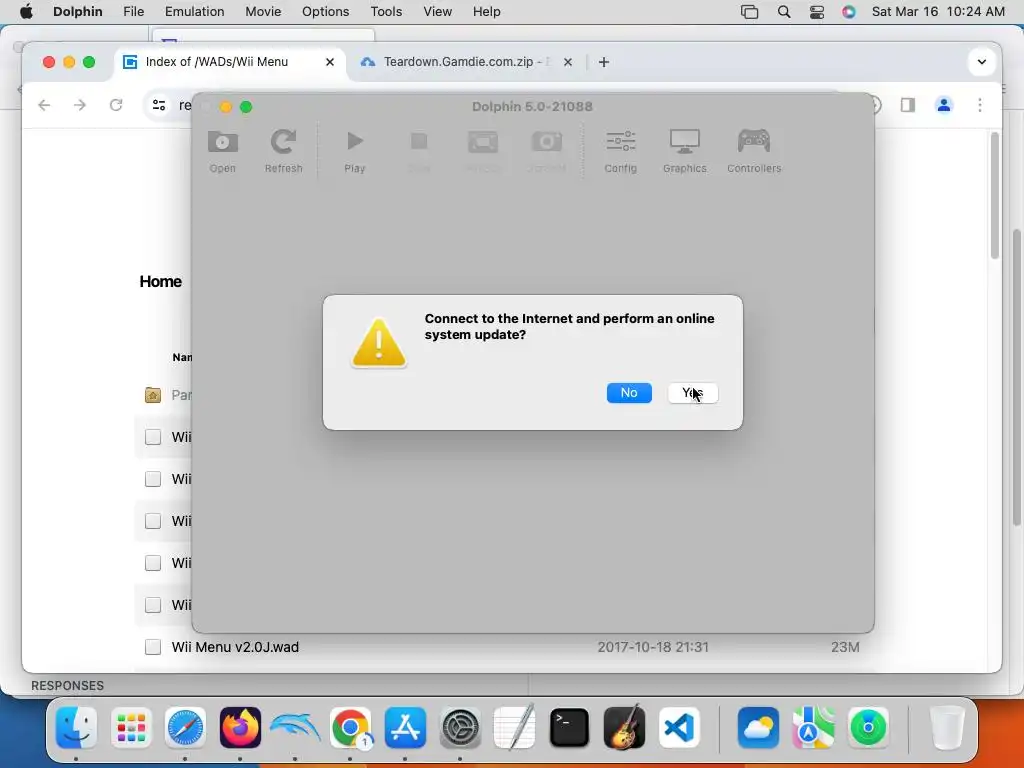
Task: Open TextEdit from the Dock
Action: click(x=515, y=728)
